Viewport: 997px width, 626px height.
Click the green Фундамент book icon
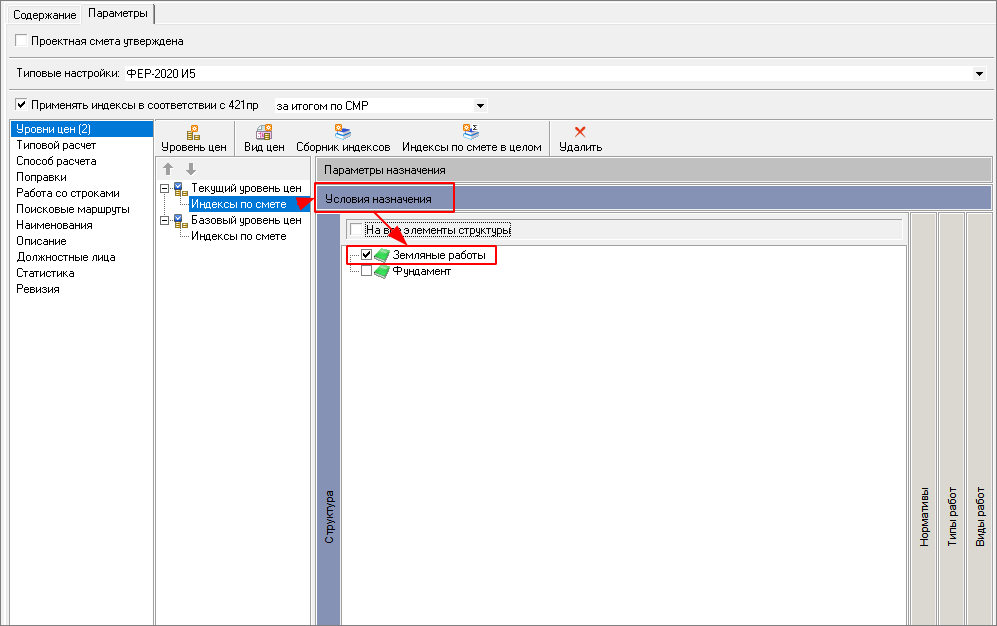[x=381, y=272]
